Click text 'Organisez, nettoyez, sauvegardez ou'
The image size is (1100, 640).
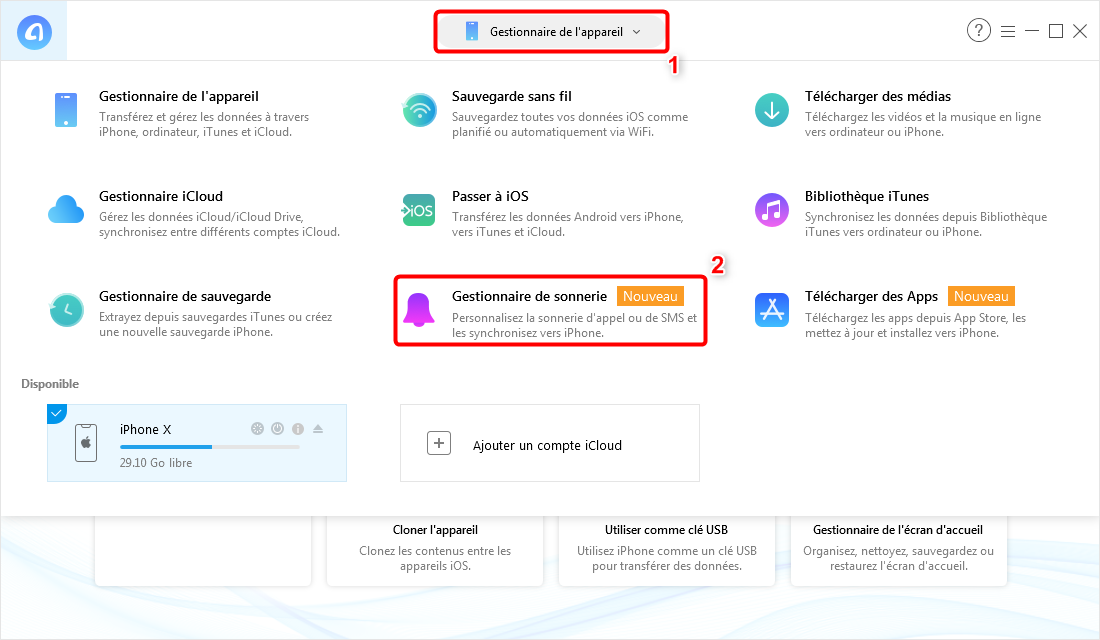point(899,551)
